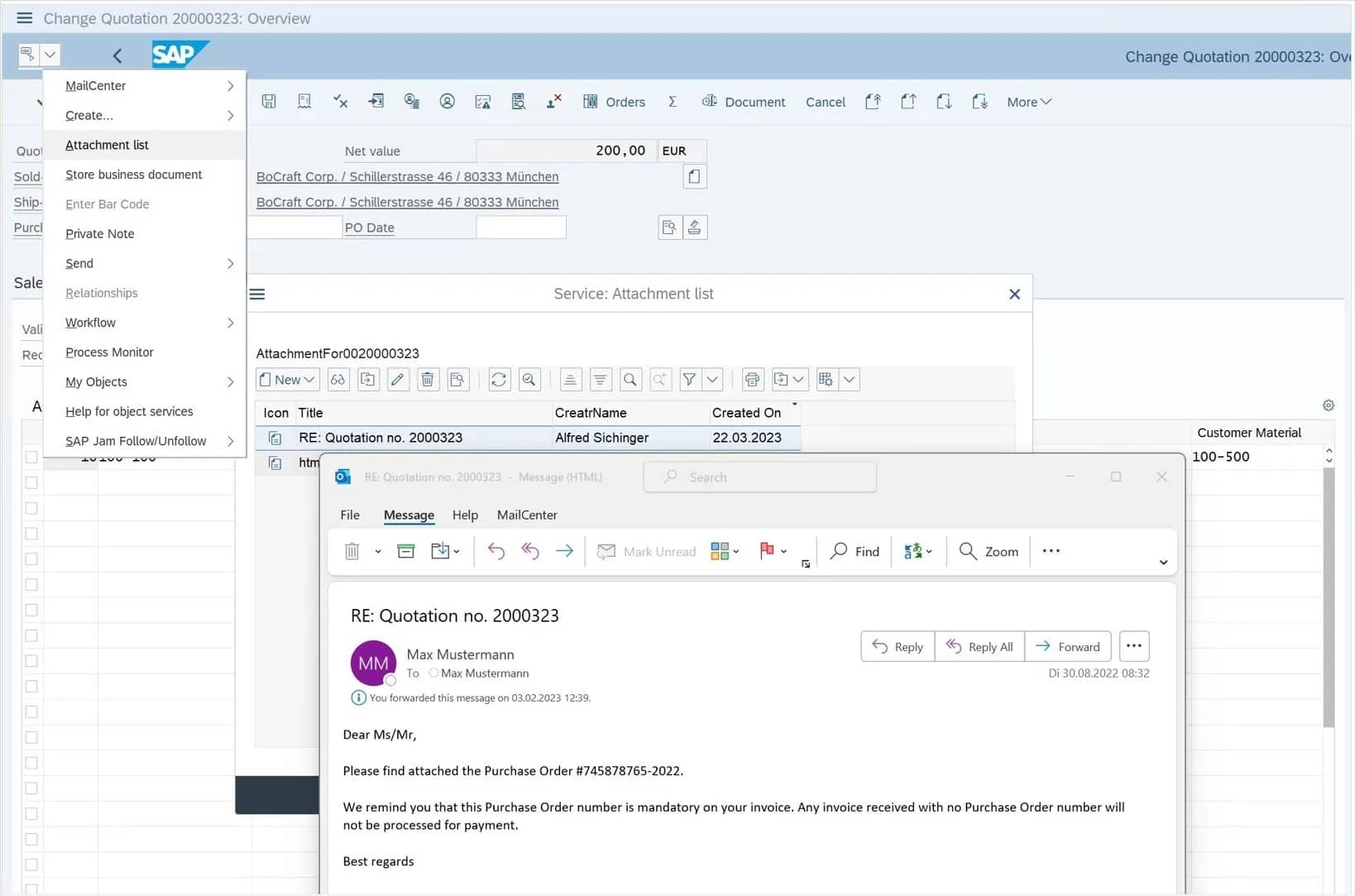Open the Create... submenu
The height and width of the screenshot is (896, 1355).
145,115
